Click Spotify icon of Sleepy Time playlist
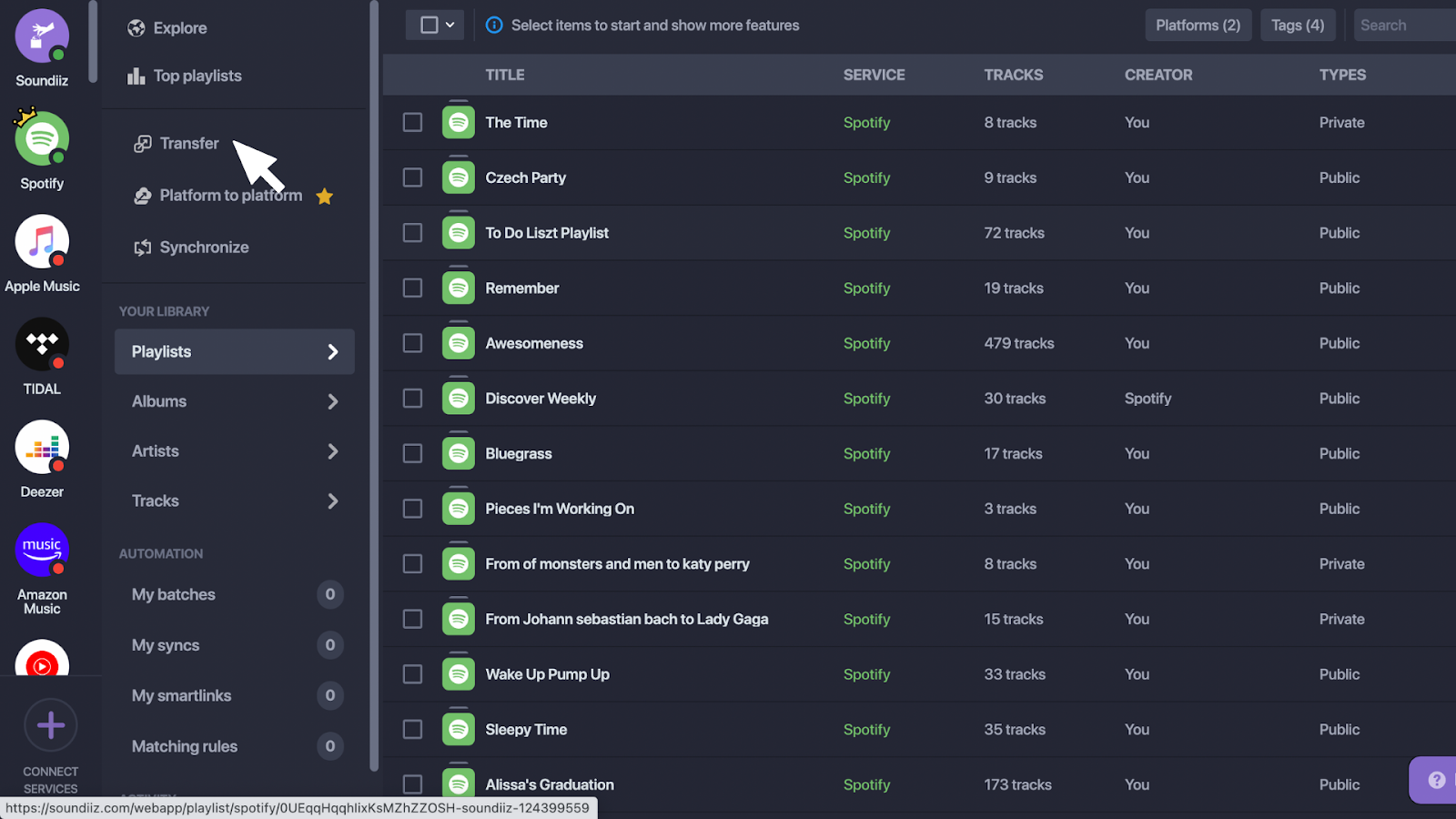The height and width of the screenshot is (819, 1456). pos(459,729)
